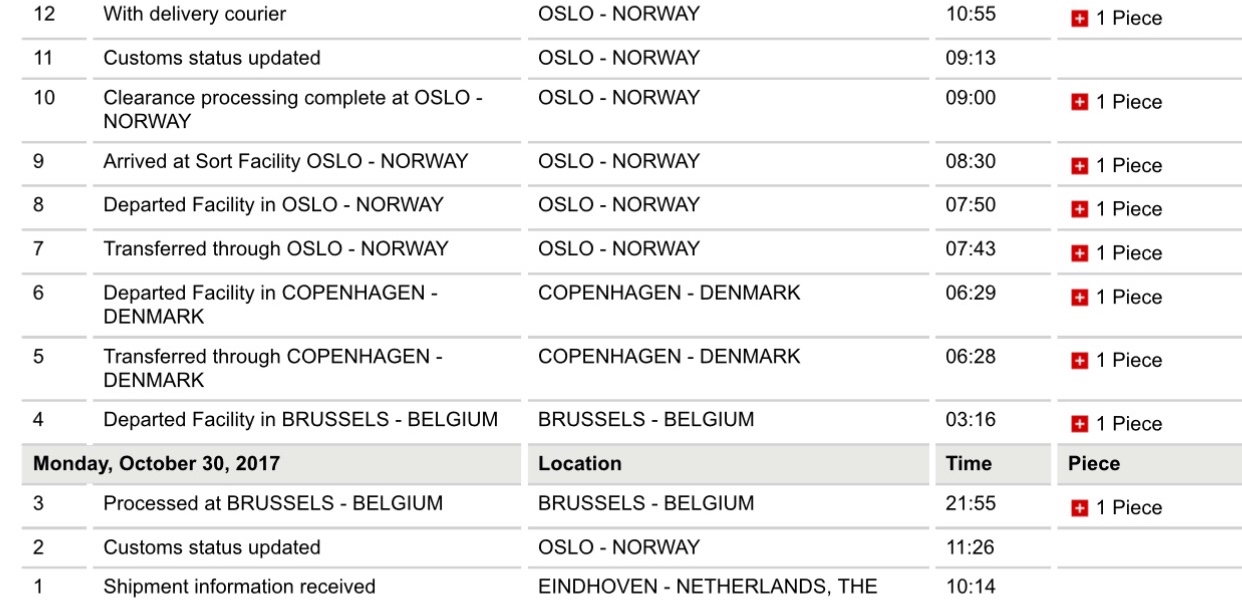Image resolution: width=1242 pixels, height=600 pixels.
Task: Click the 1 Piece text at 06:28
Action: point(1129,361)
